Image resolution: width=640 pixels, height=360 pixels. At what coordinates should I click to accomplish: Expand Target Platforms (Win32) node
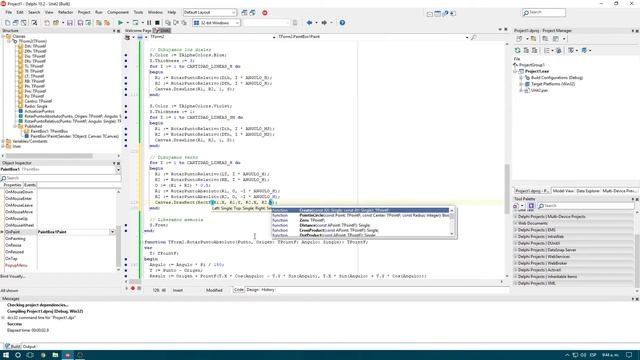pyautogui.click(x=521, y=84)
